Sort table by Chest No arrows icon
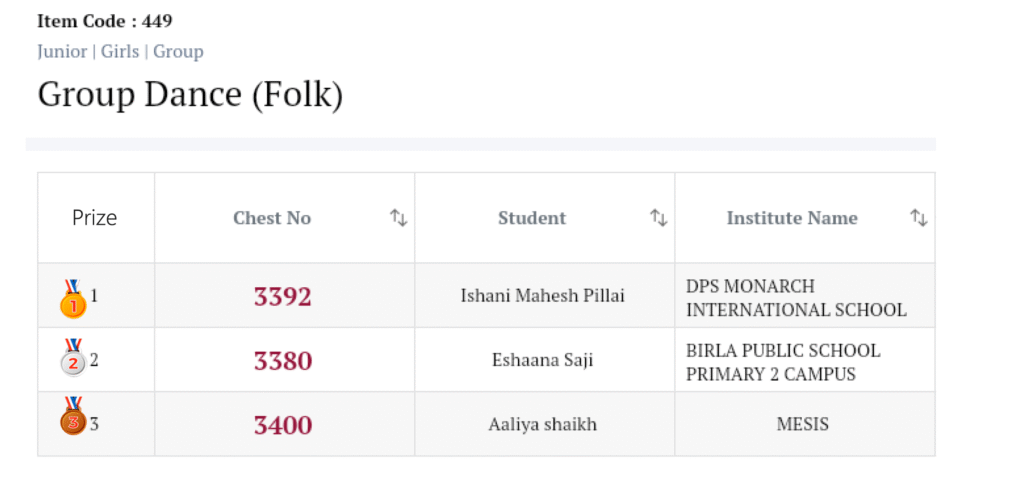This screenshot has height=489, width=1024. coord(398,218)
